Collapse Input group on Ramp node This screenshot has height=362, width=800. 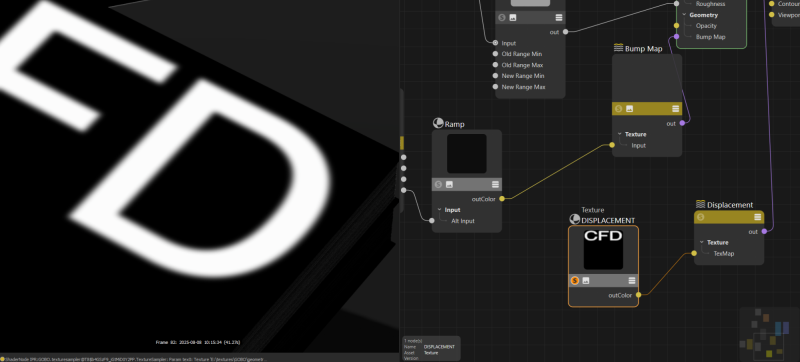pyautogui.click(x=439, y=210)
